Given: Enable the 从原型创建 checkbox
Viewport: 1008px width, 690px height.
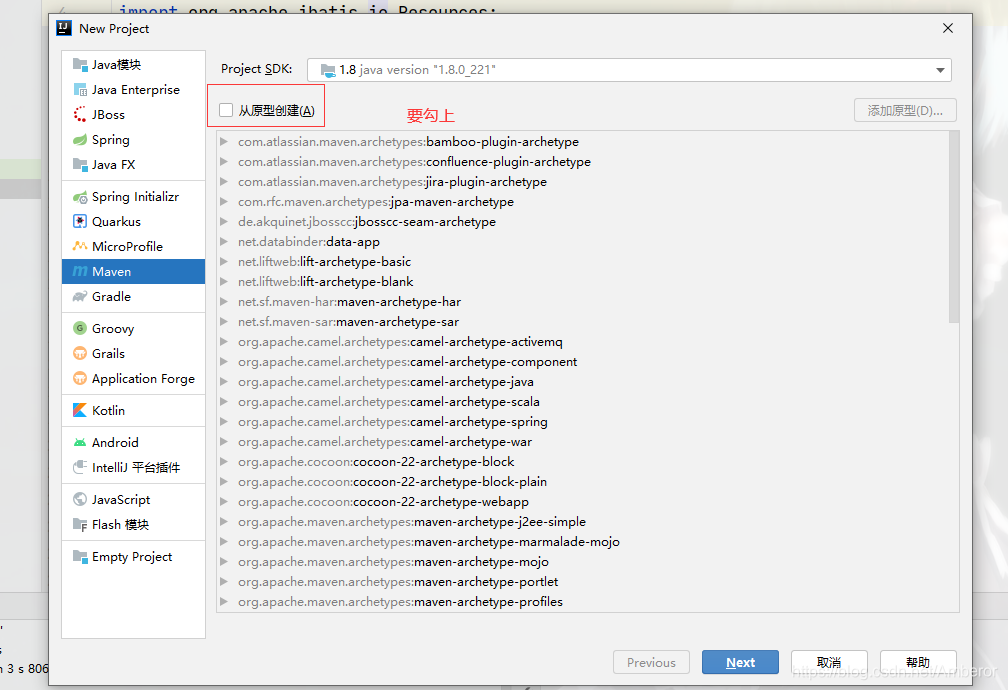Looking at the screenshot, I should [226, 111].
